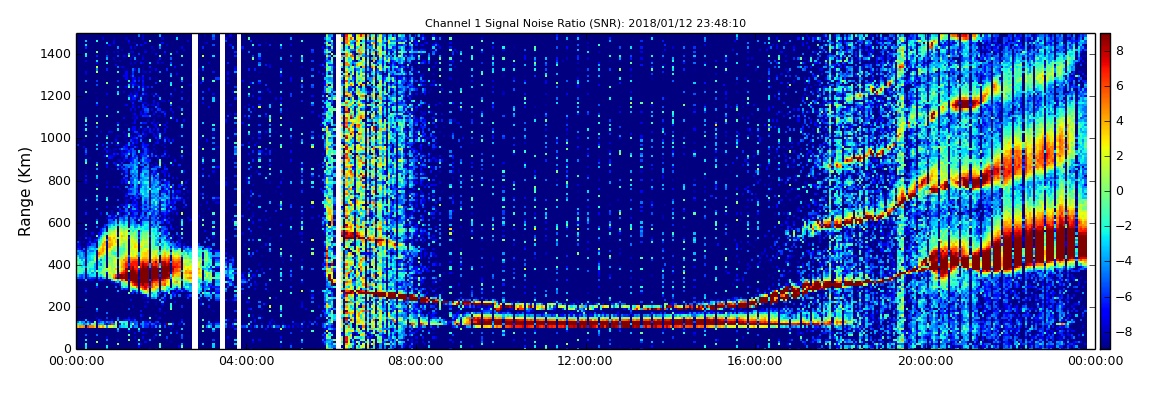Image resolution: width=1150 pixels, height=407 pixels.
Task: Click the 800 y-axis tick label
Action: click(x=61, y=180)
